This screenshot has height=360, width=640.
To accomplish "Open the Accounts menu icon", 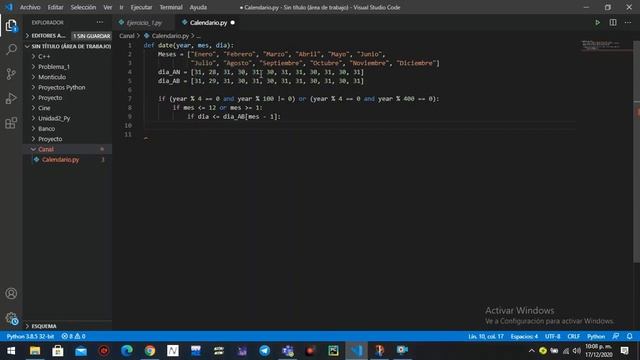I will 11,293.
